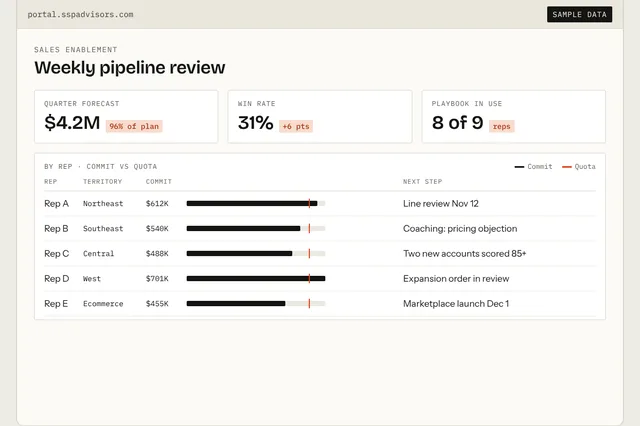Click the Central territory cell
Screen dimensions: 640x426
[98, 253]
